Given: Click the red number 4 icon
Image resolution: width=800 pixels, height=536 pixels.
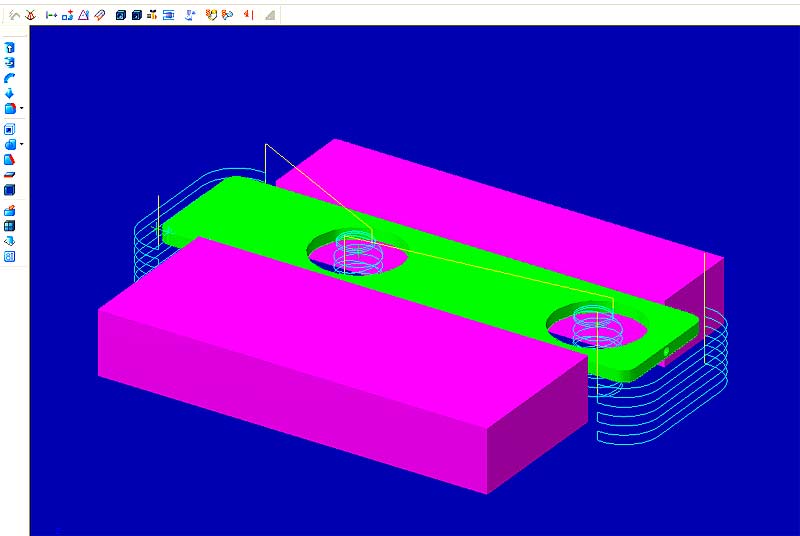Looking at the screenshot, I should coord(248,15).
